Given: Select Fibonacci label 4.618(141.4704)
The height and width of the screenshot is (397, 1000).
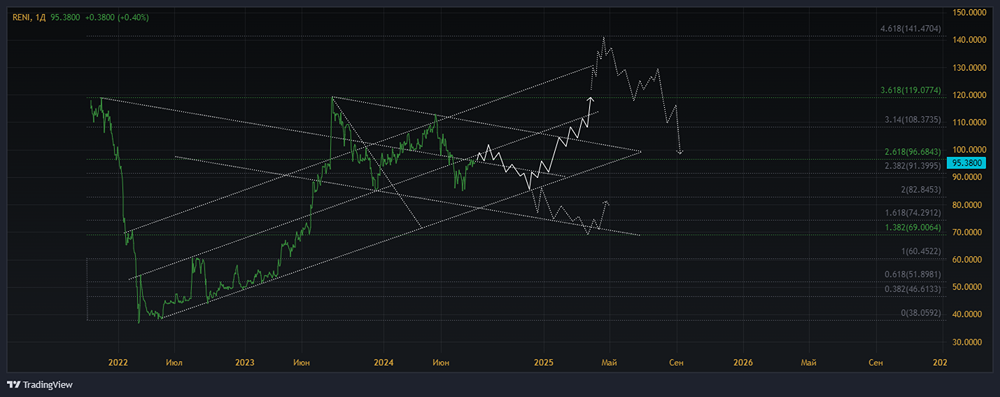Looking at the screenshot, I should (x=910, y=29).
